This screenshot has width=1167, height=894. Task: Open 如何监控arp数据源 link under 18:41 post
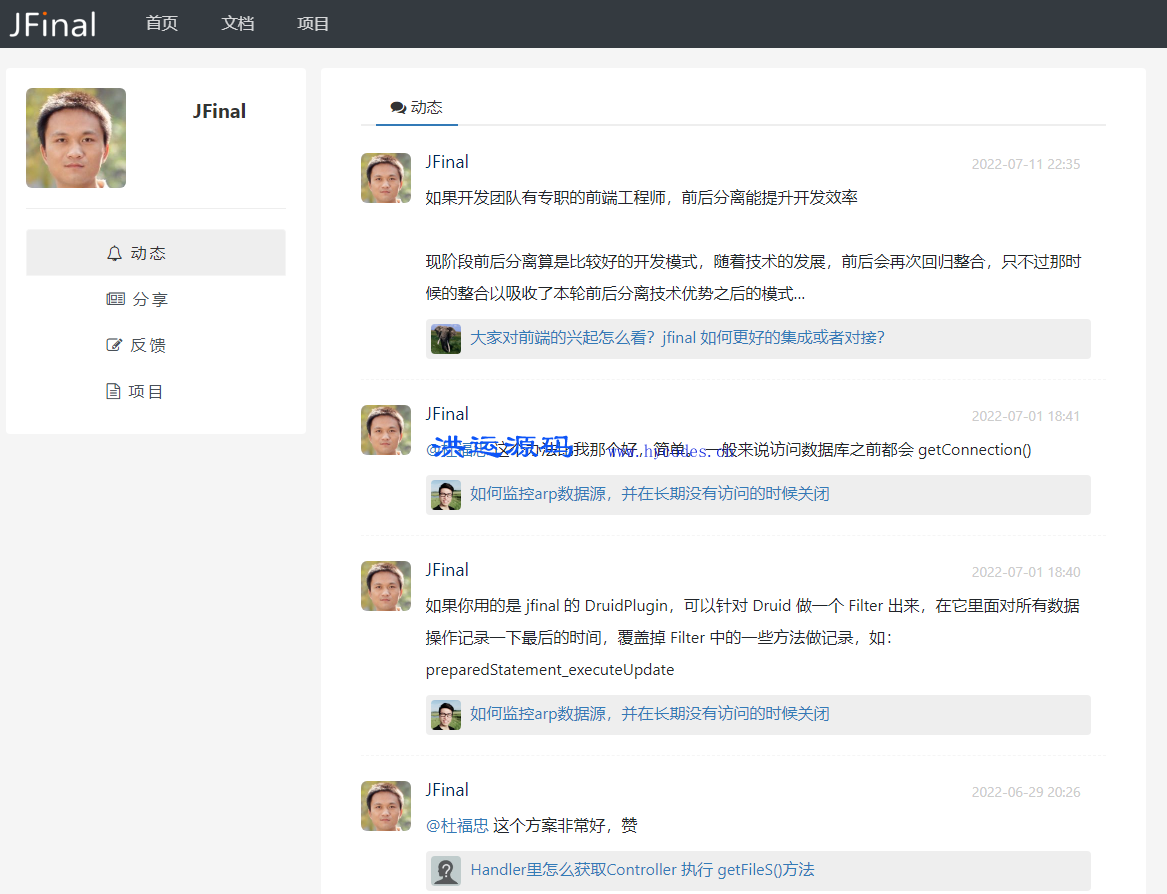(650, 494)
